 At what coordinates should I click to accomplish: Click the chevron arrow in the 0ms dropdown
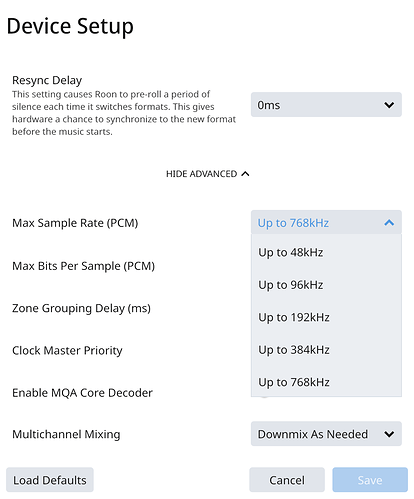click(389, 105)
